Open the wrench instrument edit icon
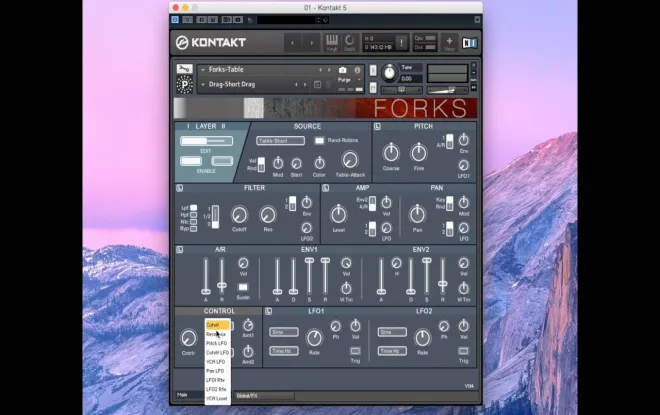This screenshot has height=415, width=660. point(184,69)
